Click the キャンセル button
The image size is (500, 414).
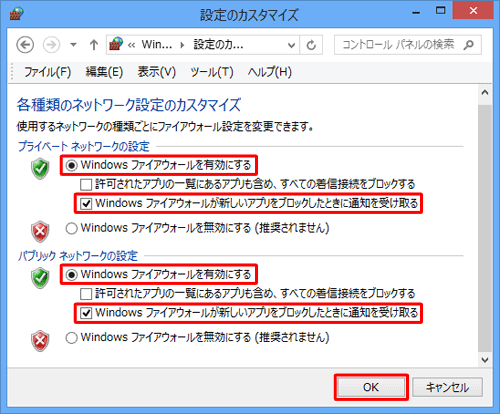pos(447,387)
